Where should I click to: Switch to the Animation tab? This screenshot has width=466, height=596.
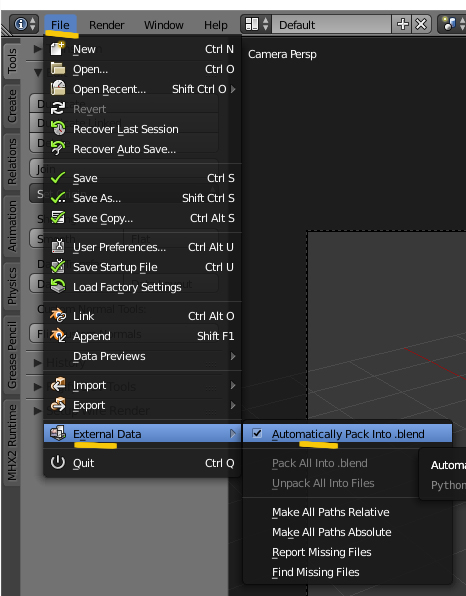click(x=11, y=226)
